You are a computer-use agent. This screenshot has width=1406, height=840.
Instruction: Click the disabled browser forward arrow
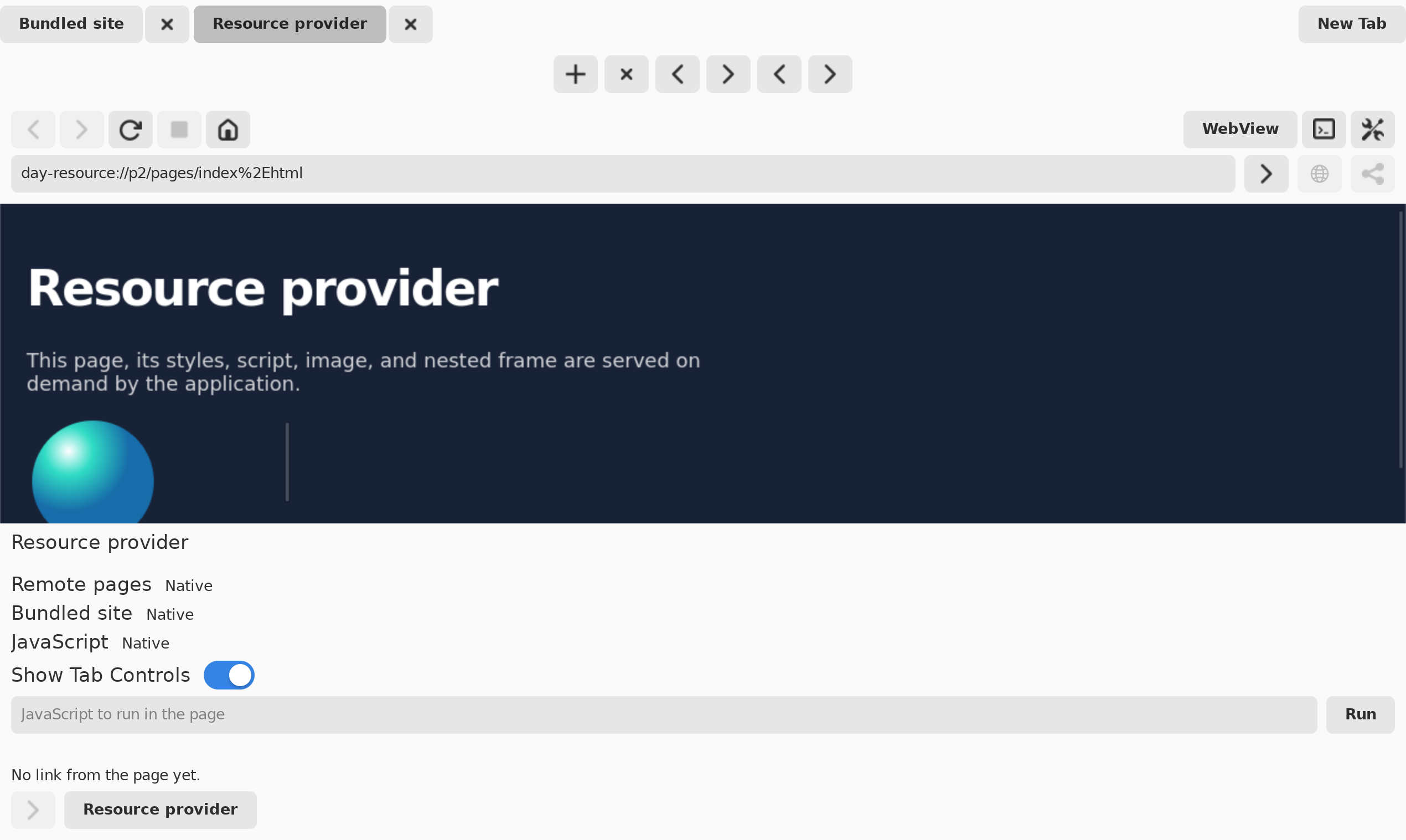[81, 129]
